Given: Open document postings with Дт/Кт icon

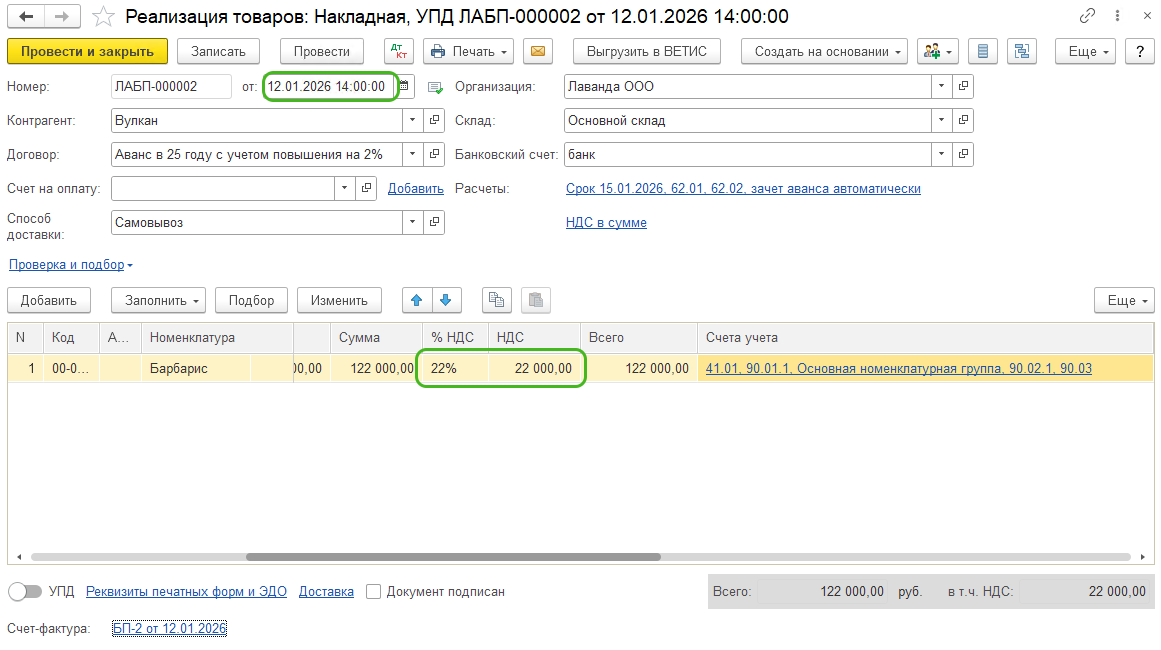Looking at the screenshot, I should [x=400, y=51].
